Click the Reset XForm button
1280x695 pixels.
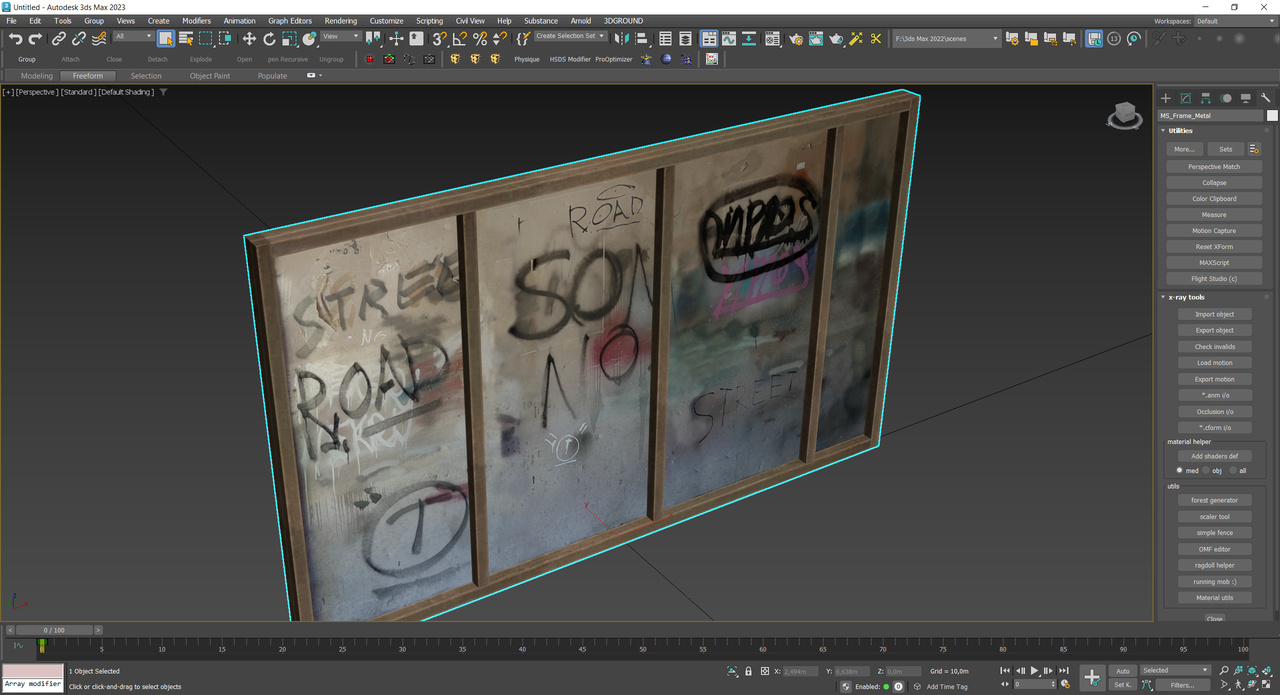point(1214,247)
